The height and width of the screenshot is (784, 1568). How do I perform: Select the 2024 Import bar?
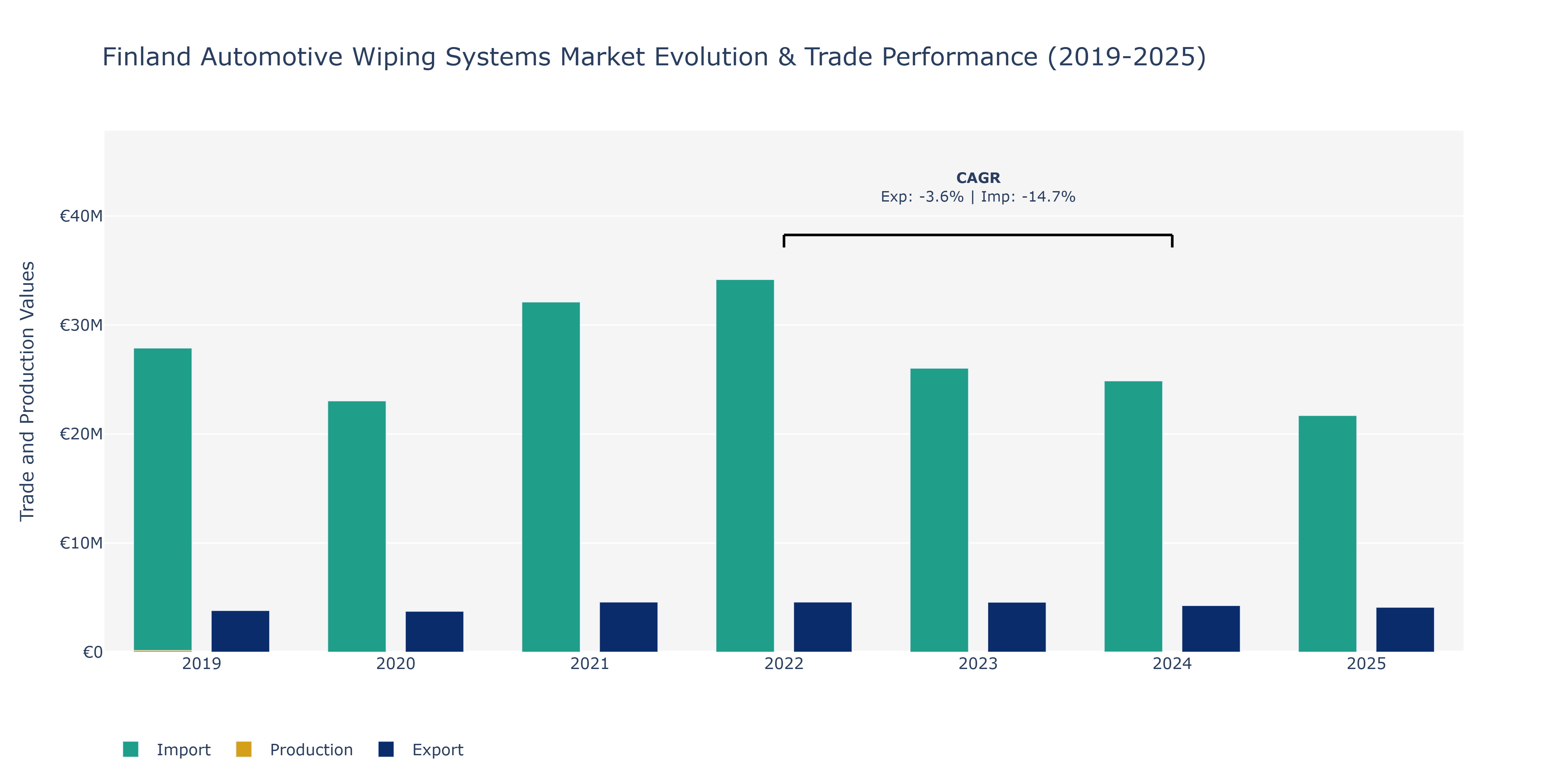pyautogui.click(x=1134, y=517)
